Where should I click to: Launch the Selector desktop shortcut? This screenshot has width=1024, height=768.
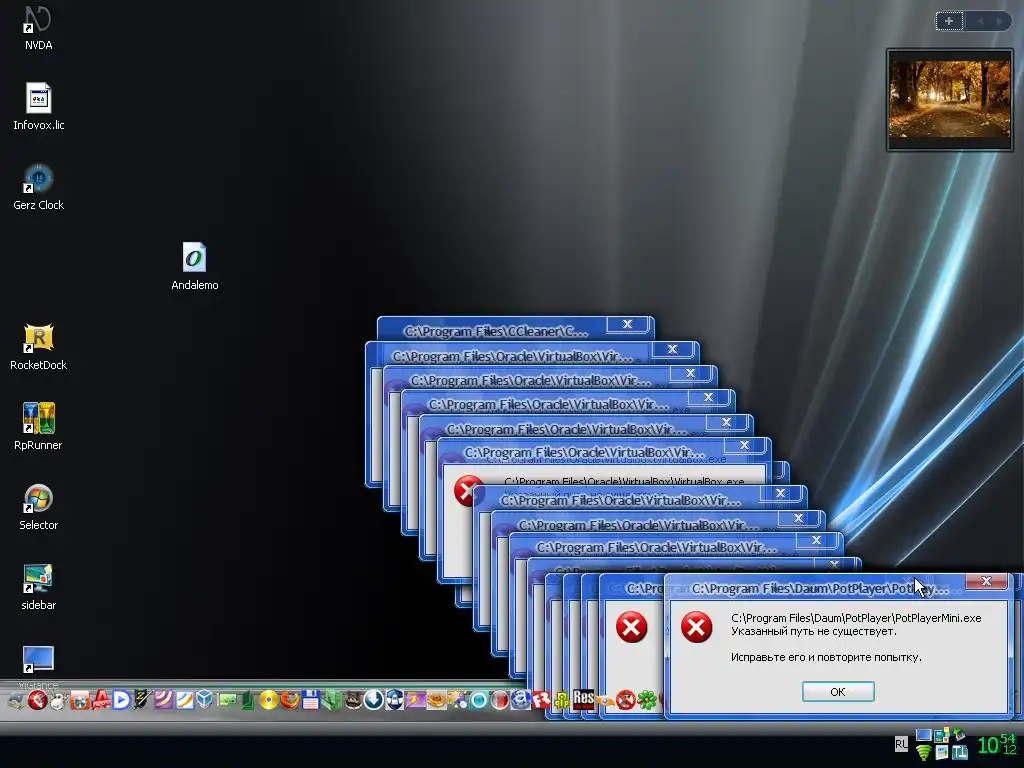[39, 507]
